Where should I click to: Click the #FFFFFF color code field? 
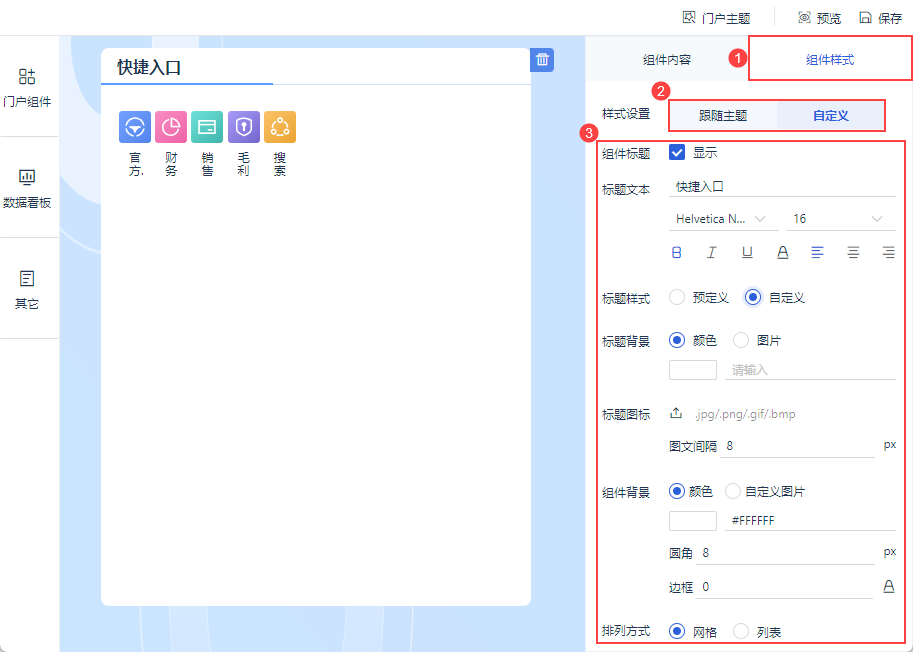810,520
